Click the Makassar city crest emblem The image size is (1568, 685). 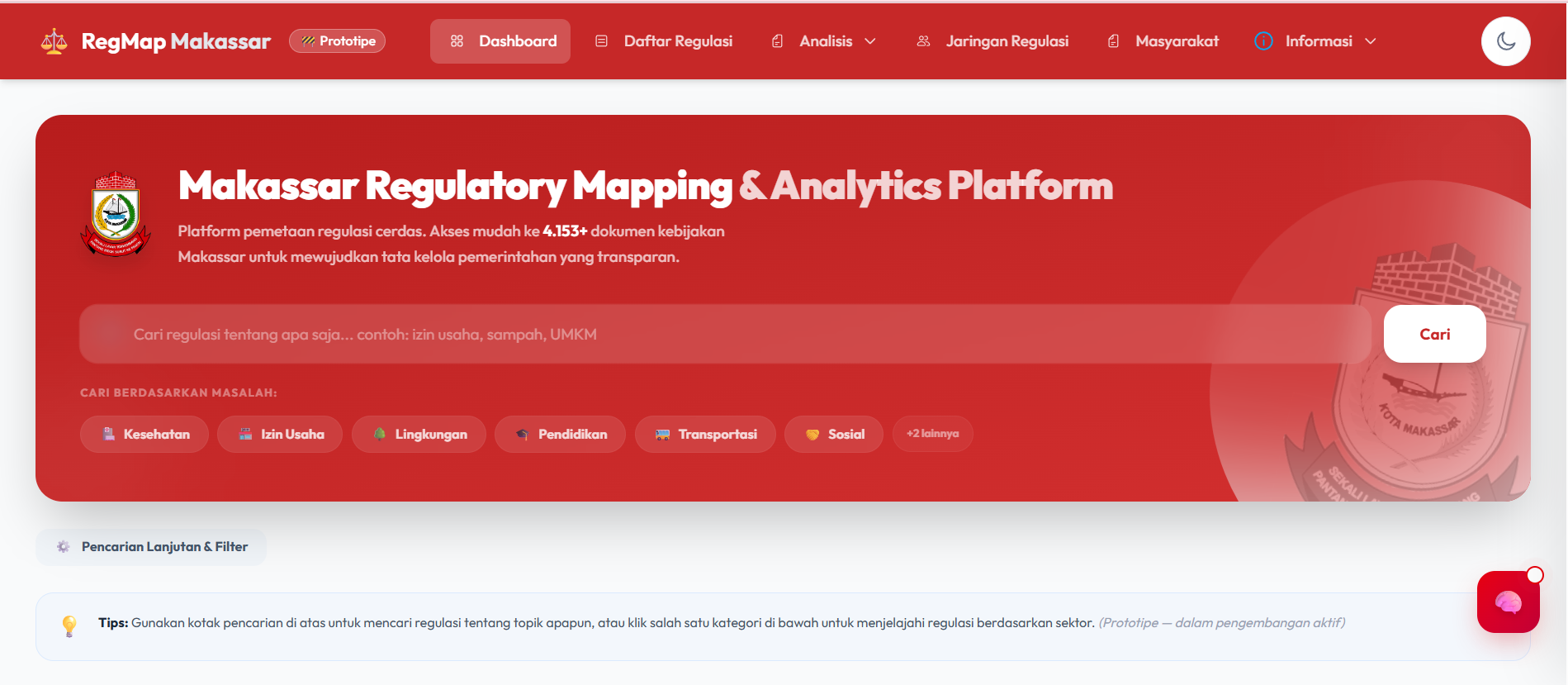click(x=116, y=214)
